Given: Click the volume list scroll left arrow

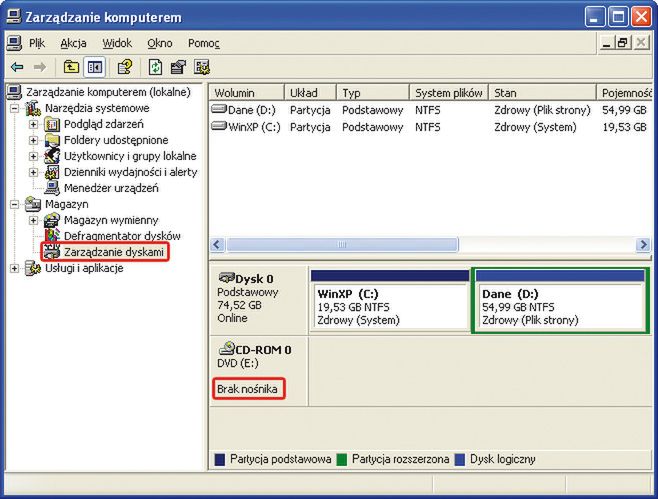Looking at the screenshot, I should (x=217, y=244).
